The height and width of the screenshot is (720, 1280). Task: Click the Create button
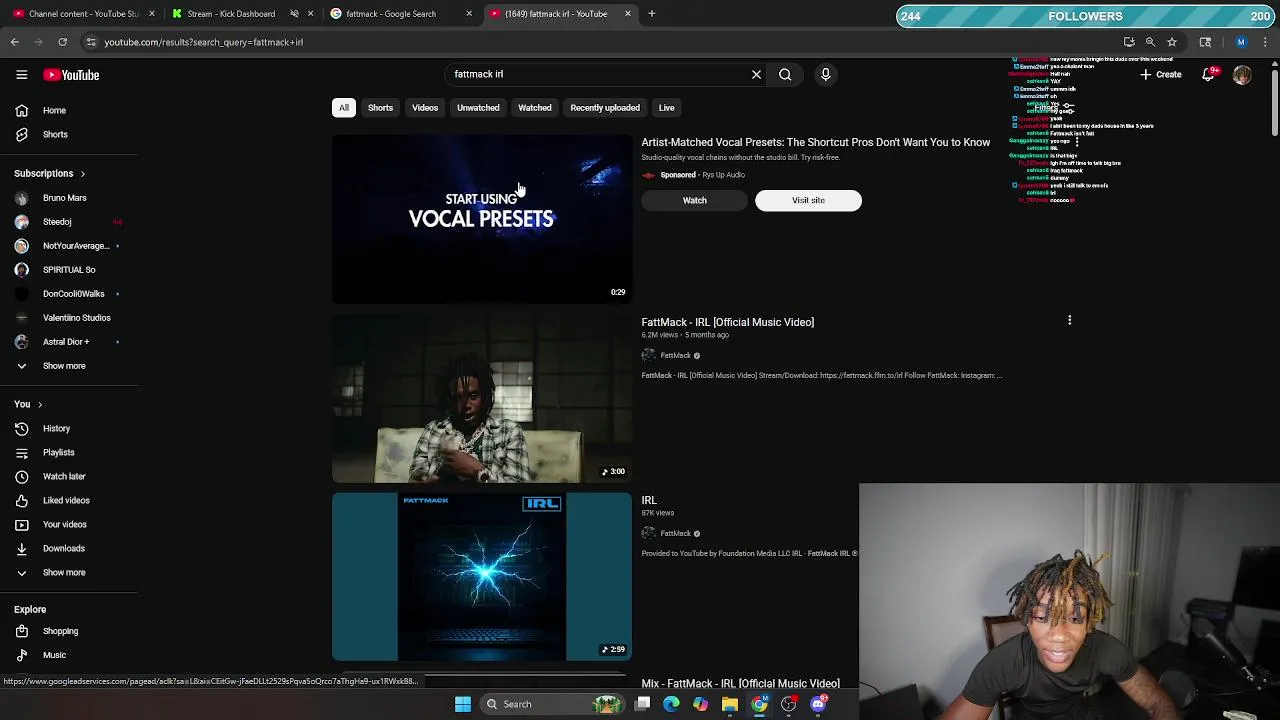coord(1160,75)
